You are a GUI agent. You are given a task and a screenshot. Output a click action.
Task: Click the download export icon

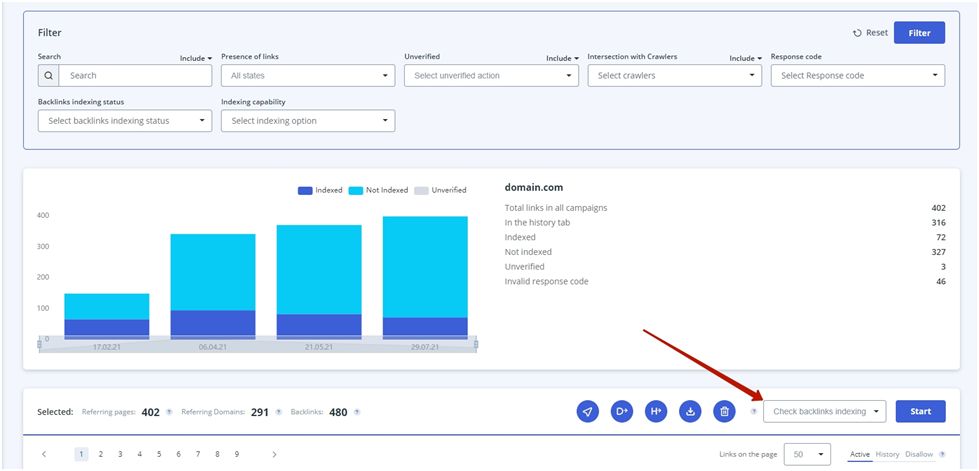690,411
